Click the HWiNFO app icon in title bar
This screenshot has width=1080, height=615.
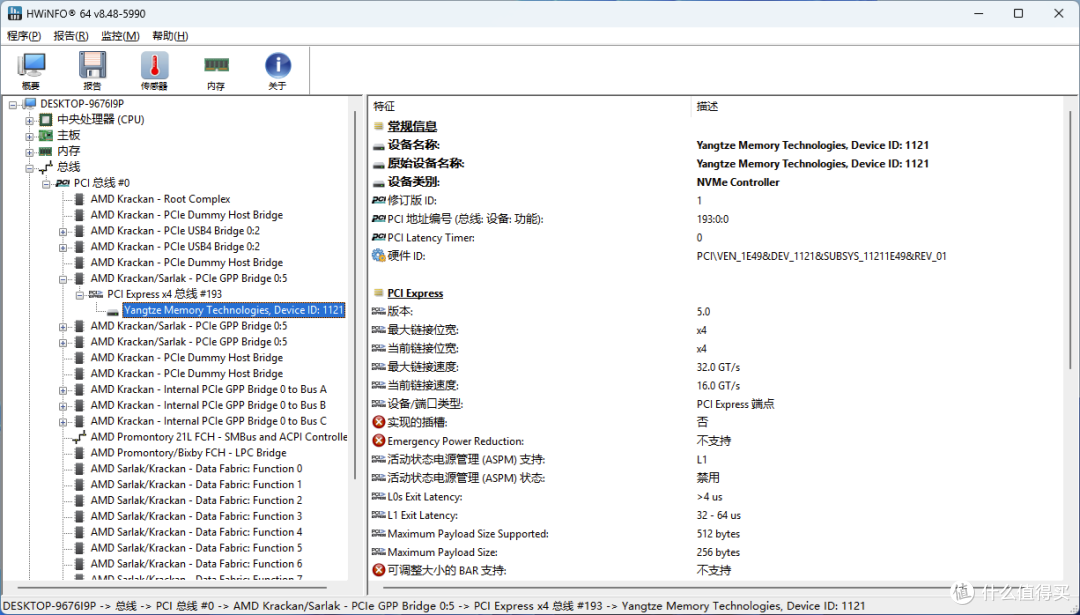[x=14, y=13]
